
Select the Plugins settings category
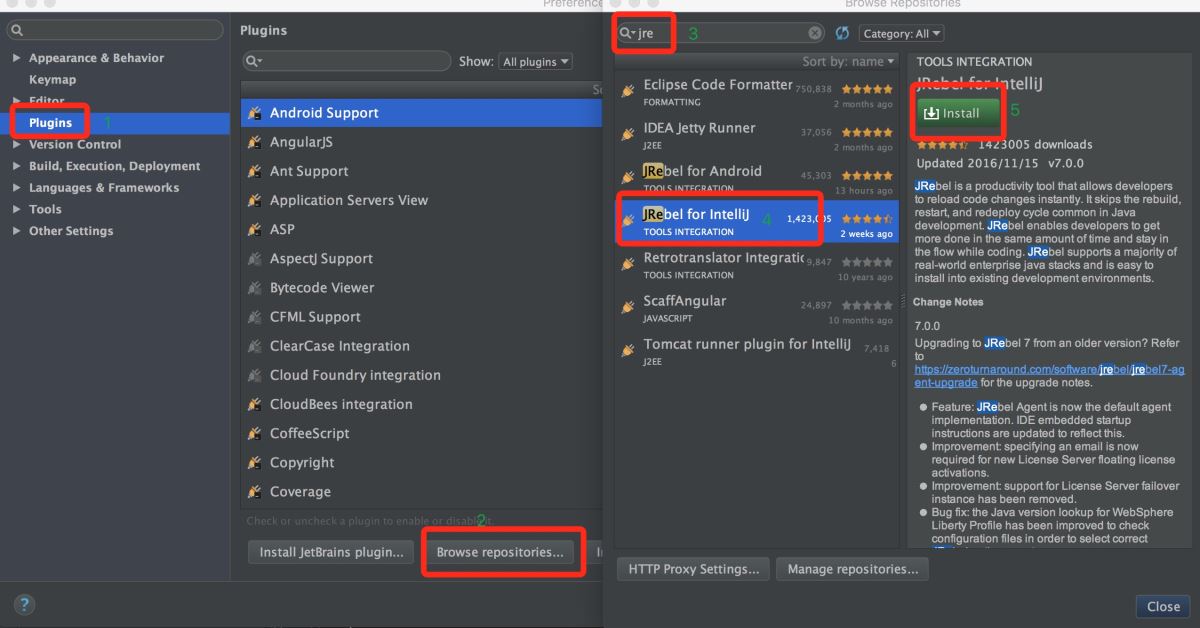tap(50, 123)
